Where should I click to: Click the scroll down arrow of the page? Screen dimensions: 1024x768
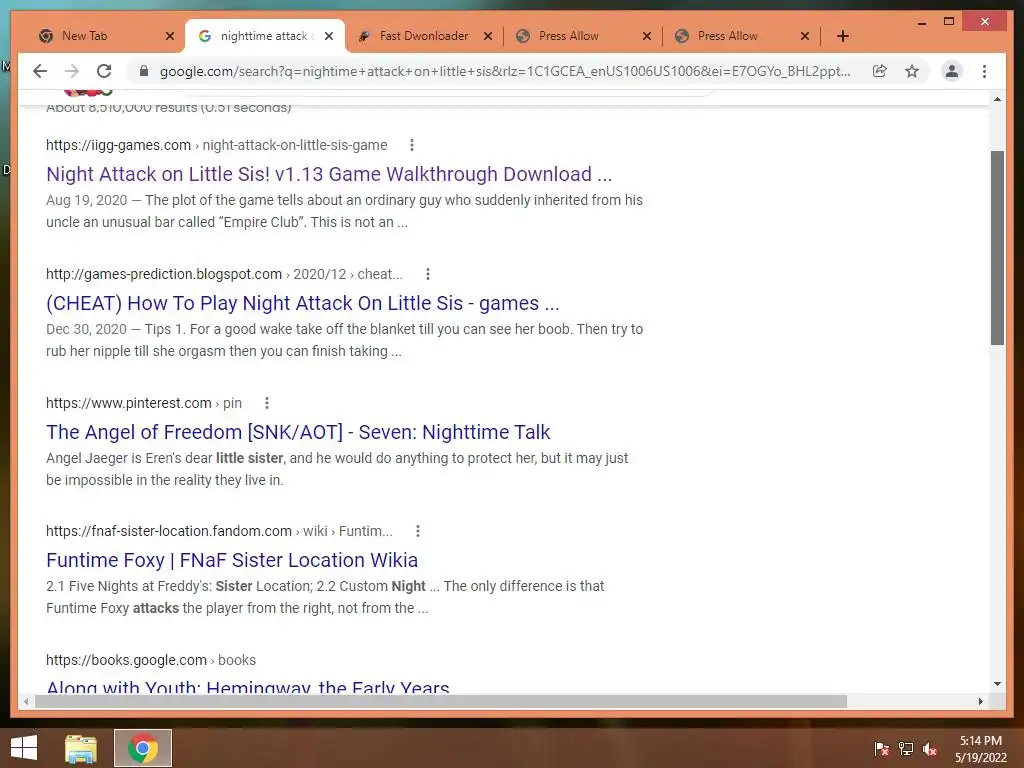click(x=997, y=684)
